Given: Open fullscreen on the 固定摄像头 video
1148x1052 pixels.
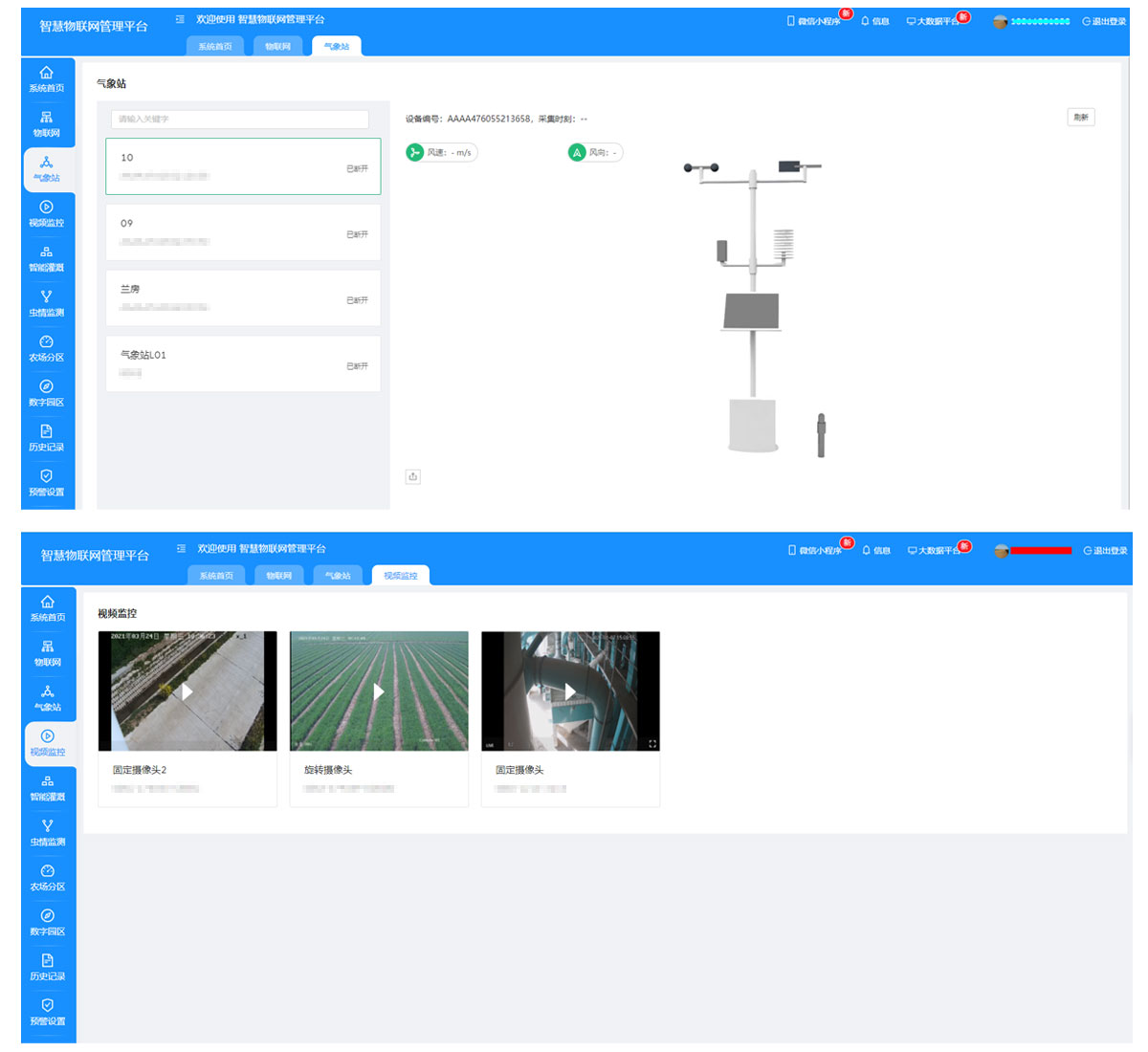Looking at the screenshot, I should tap(652, 744).
